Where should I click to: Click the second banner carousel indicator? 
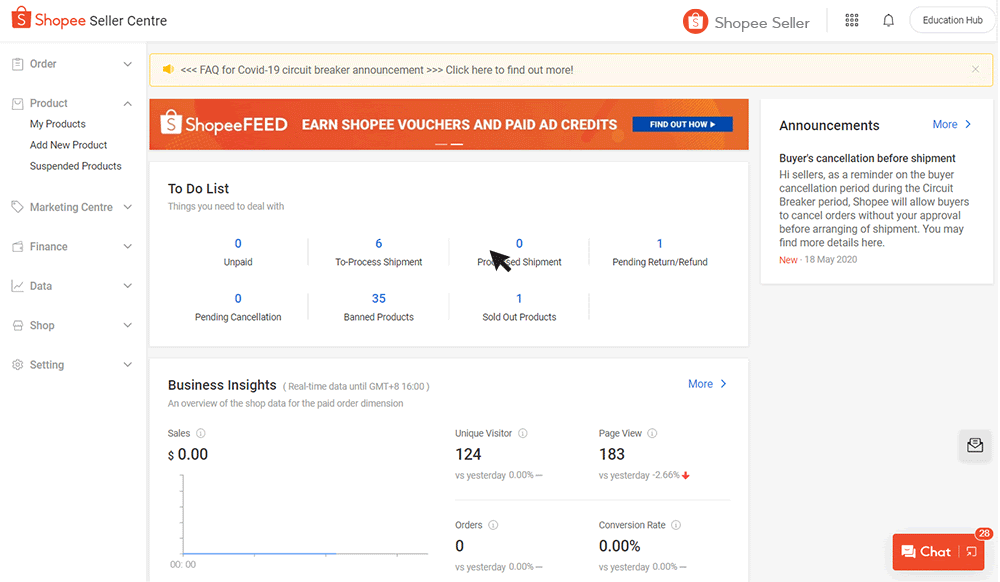(x=457, y=145)
